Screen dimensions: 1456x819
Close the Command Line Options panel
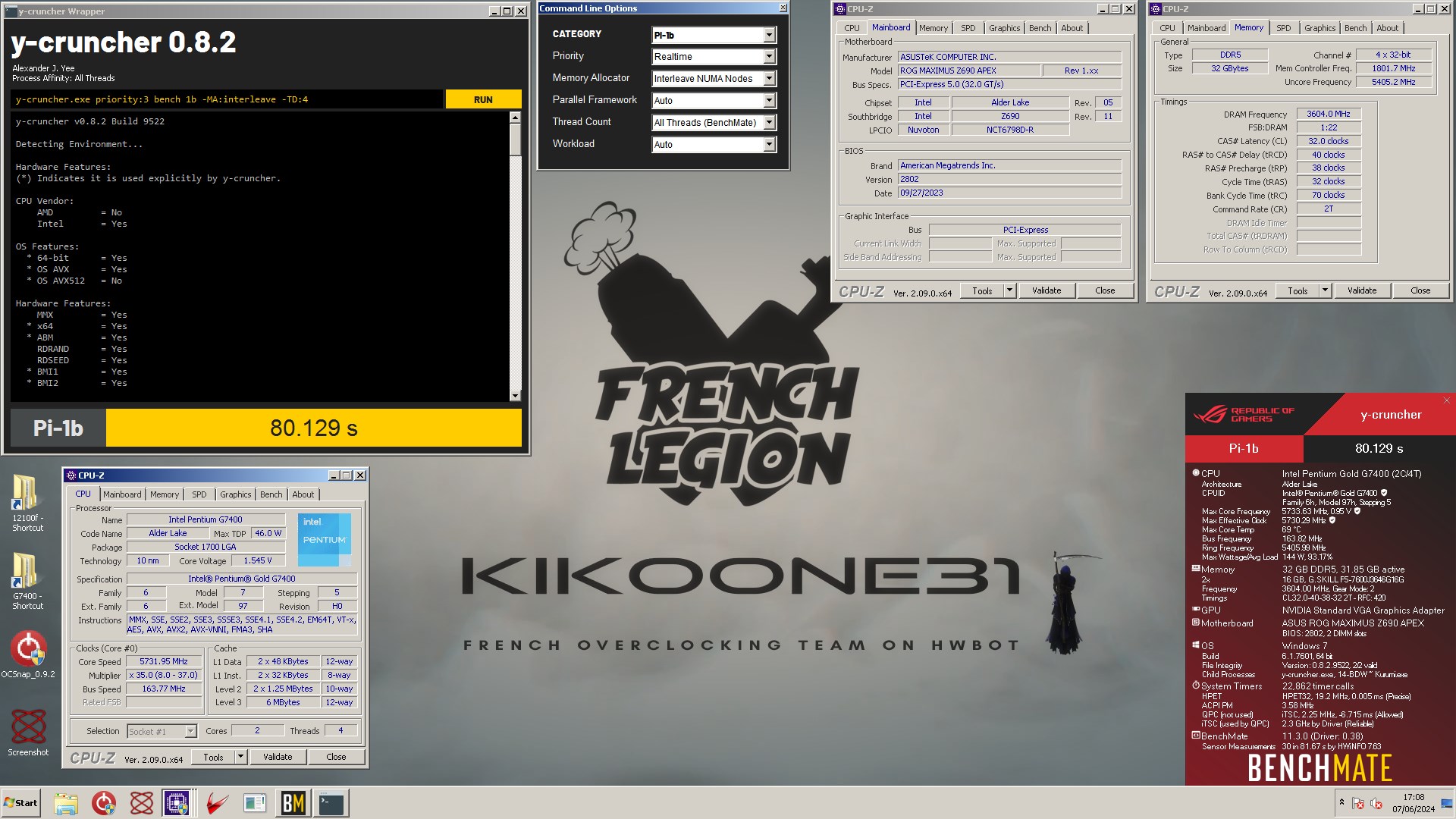tap(783, 8)
